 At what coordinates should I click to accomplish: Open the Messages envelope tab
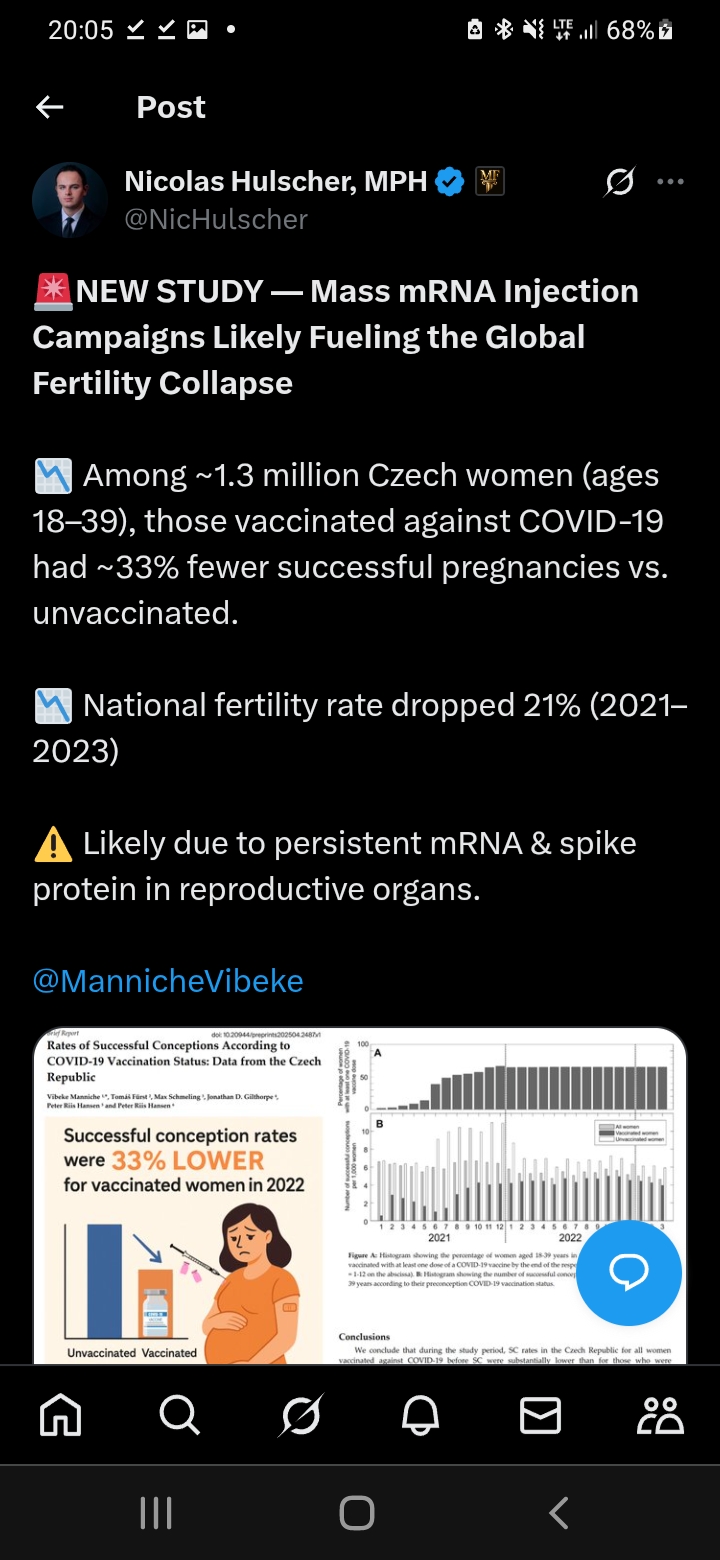click(x=540, y=1415)
